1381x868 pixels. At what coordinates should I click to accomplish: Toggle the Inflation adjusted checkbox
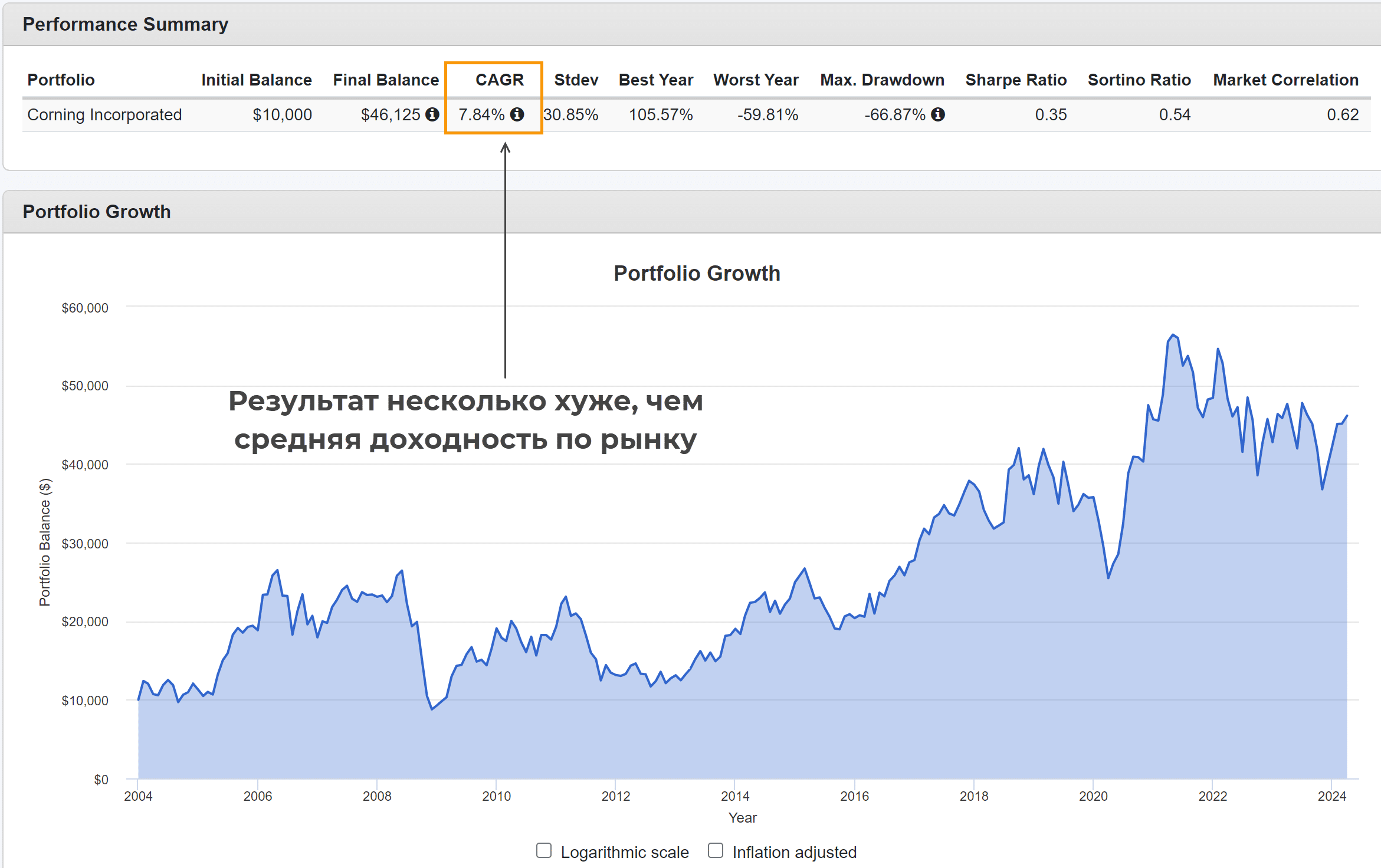716,850
